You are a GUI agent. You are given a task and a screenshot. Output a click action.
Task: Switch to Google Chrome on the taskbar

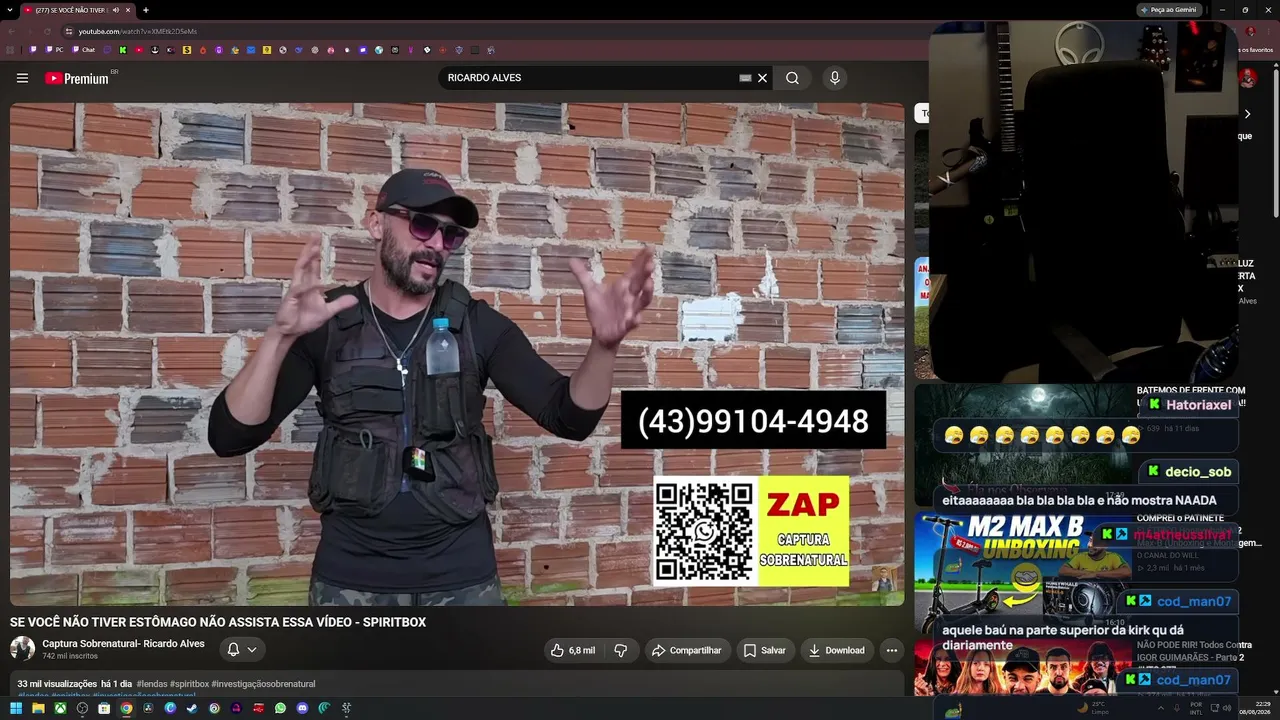click(126, 708)
